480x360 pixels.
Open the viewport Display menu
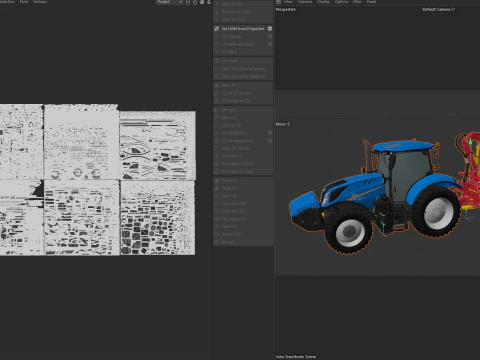(x=323, y=2)
